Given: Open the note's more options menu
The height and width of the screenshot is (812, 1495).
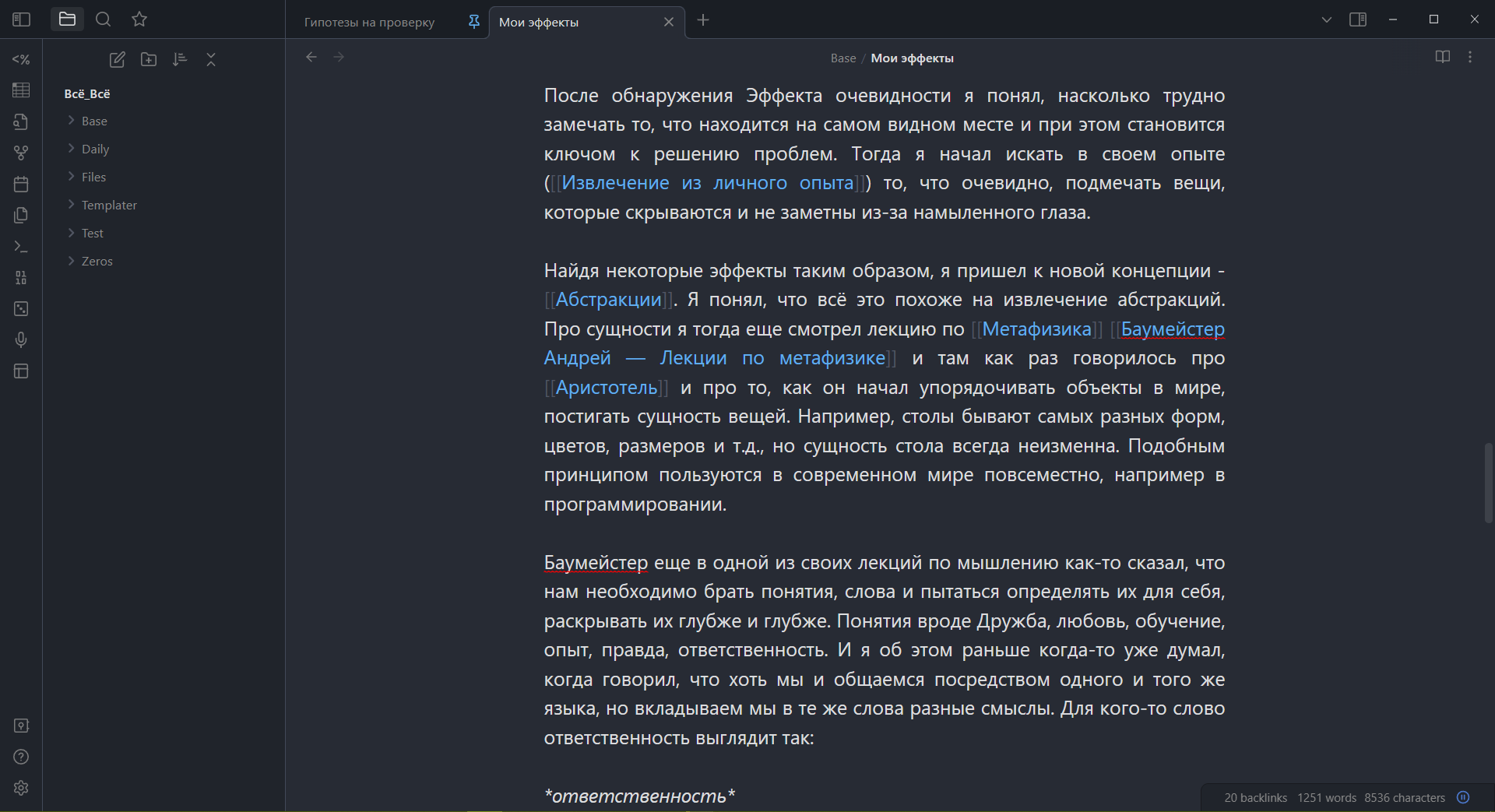Looking at the screenshot, I should [x=1470, y=57].
